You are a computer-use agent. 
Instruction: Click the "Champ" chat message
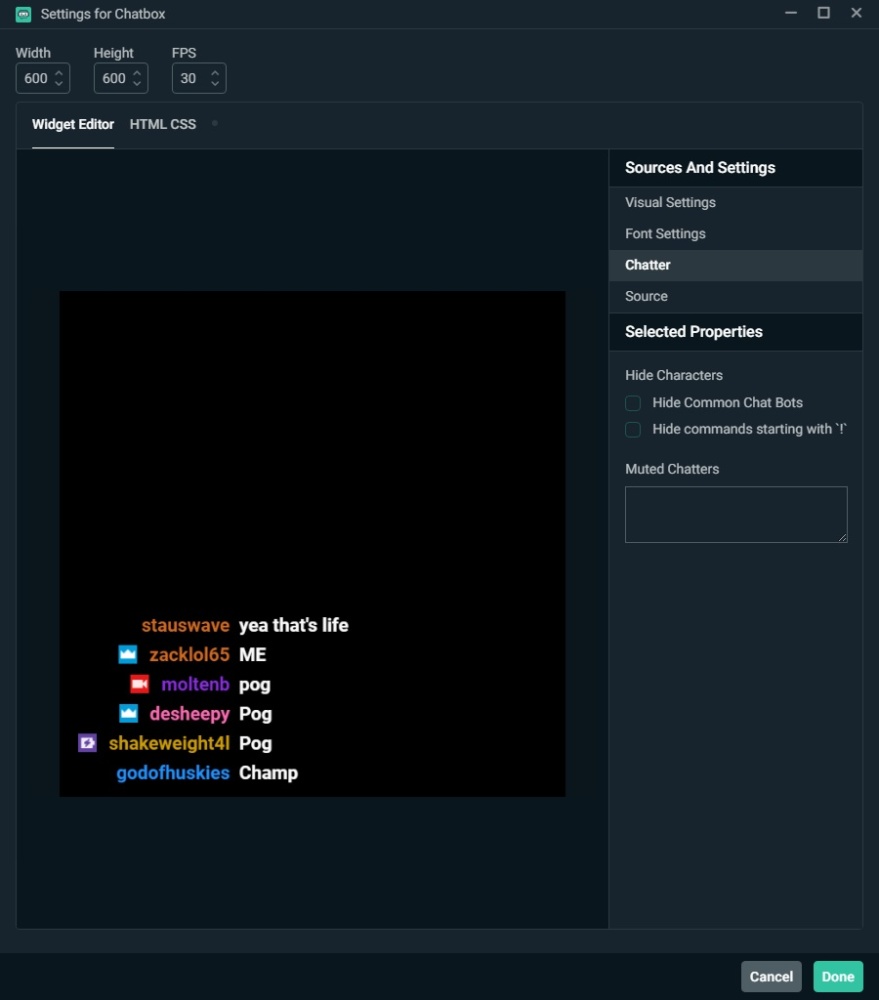pyautogui.click(x=269, y=773)
